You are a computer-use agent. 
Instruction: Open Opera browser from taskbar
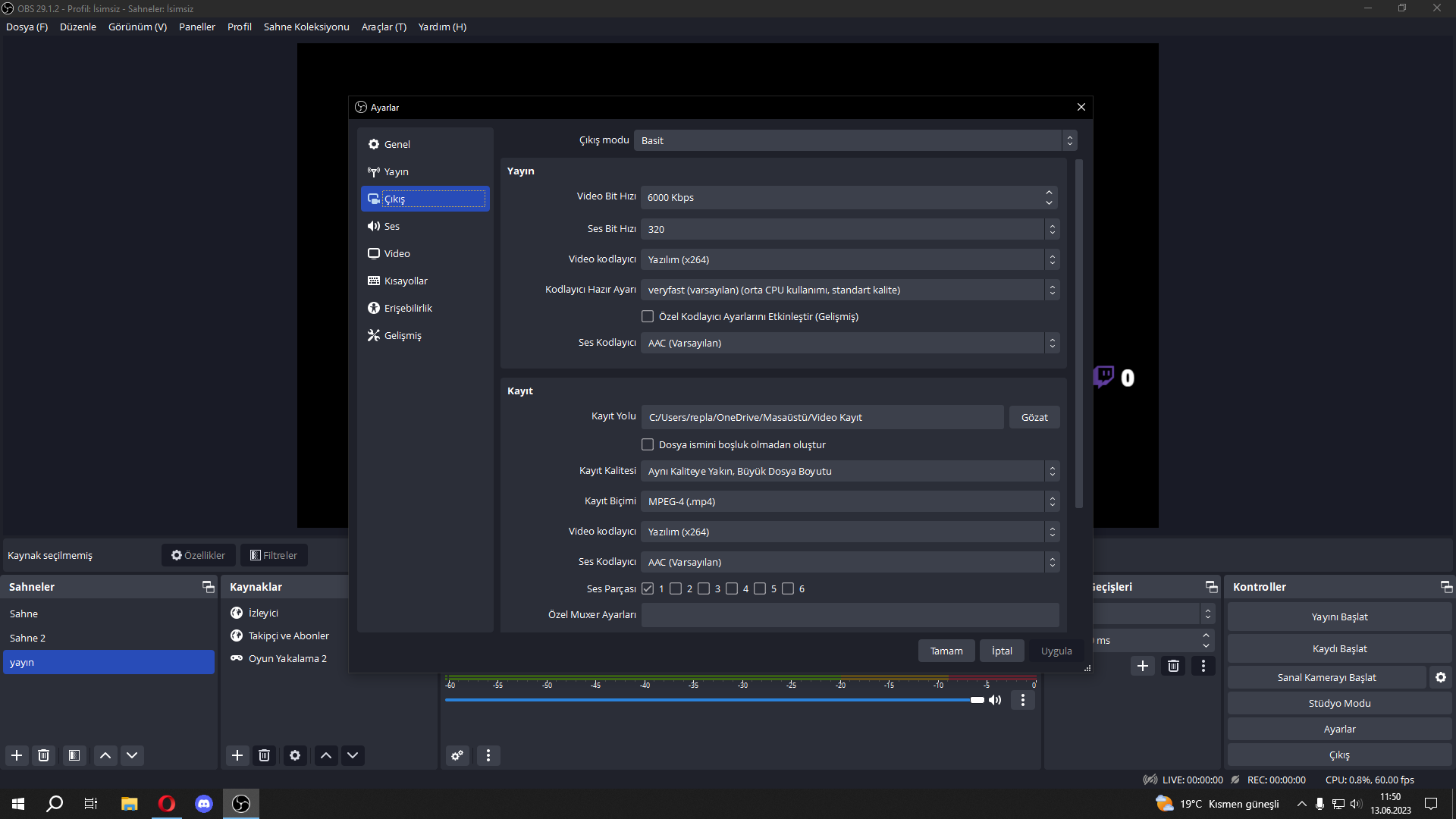coord(167,804)
